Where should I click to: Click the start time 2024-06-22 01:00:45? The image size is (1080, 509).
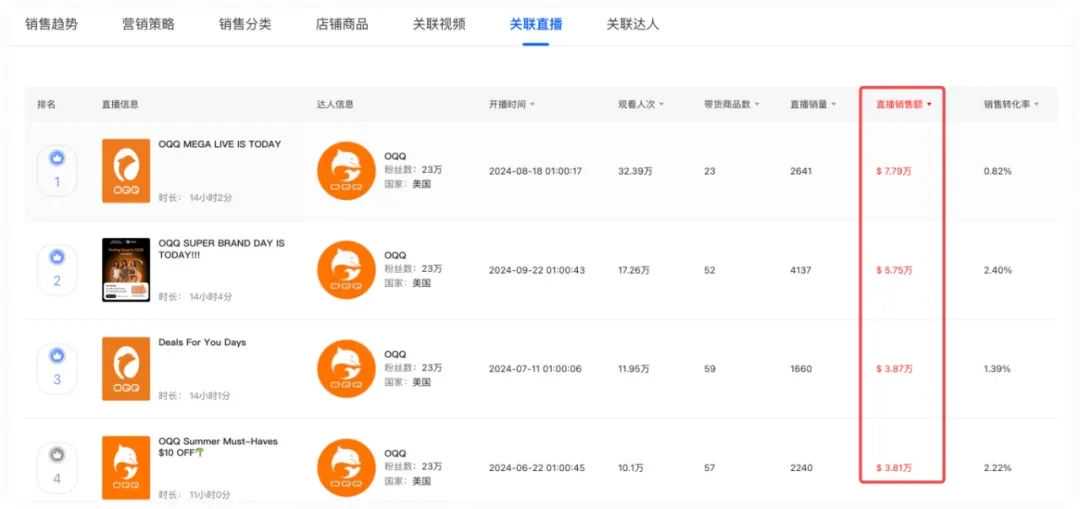pos(537,468)
